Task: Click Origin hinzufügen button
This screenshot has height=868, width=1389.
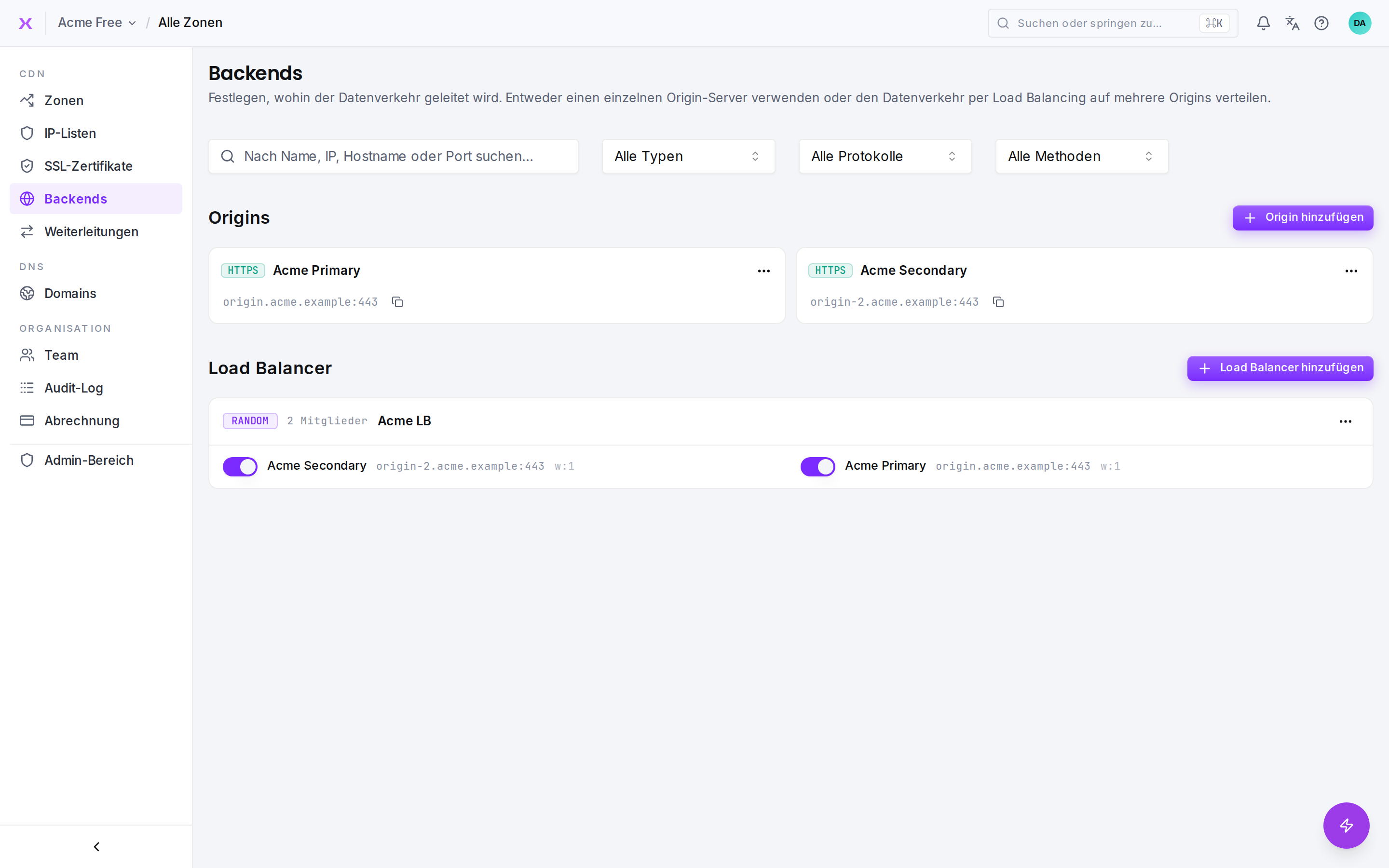Action: pos(1302,217)
